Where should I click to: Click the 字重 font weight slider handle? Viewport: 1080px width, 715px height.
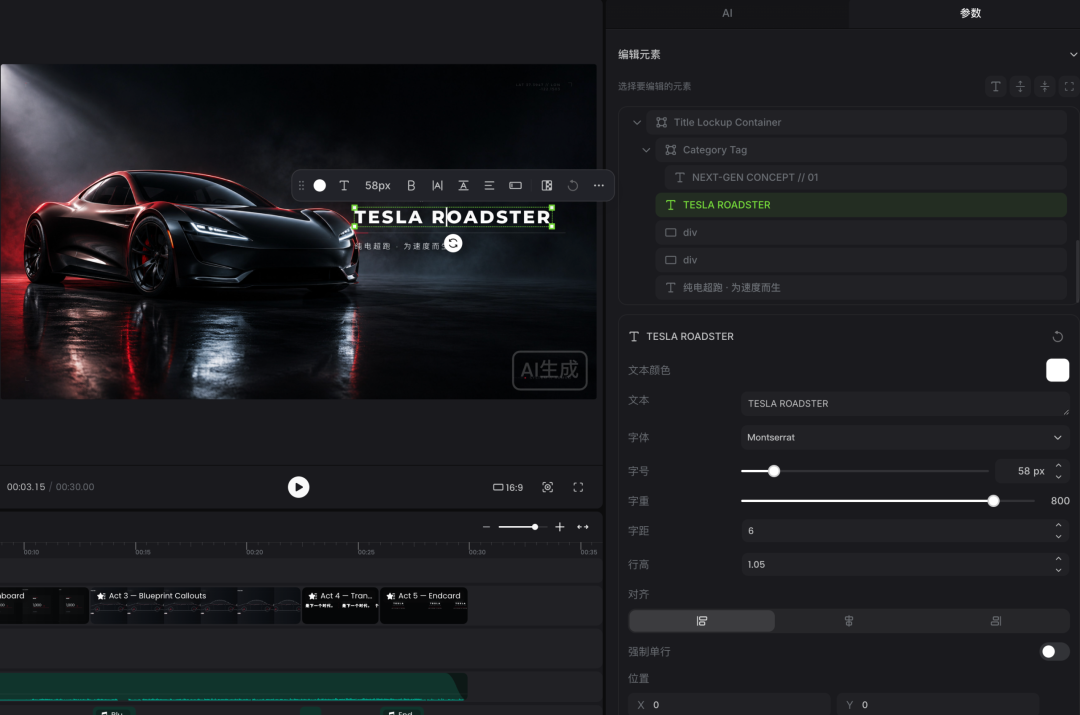(993, 501)
